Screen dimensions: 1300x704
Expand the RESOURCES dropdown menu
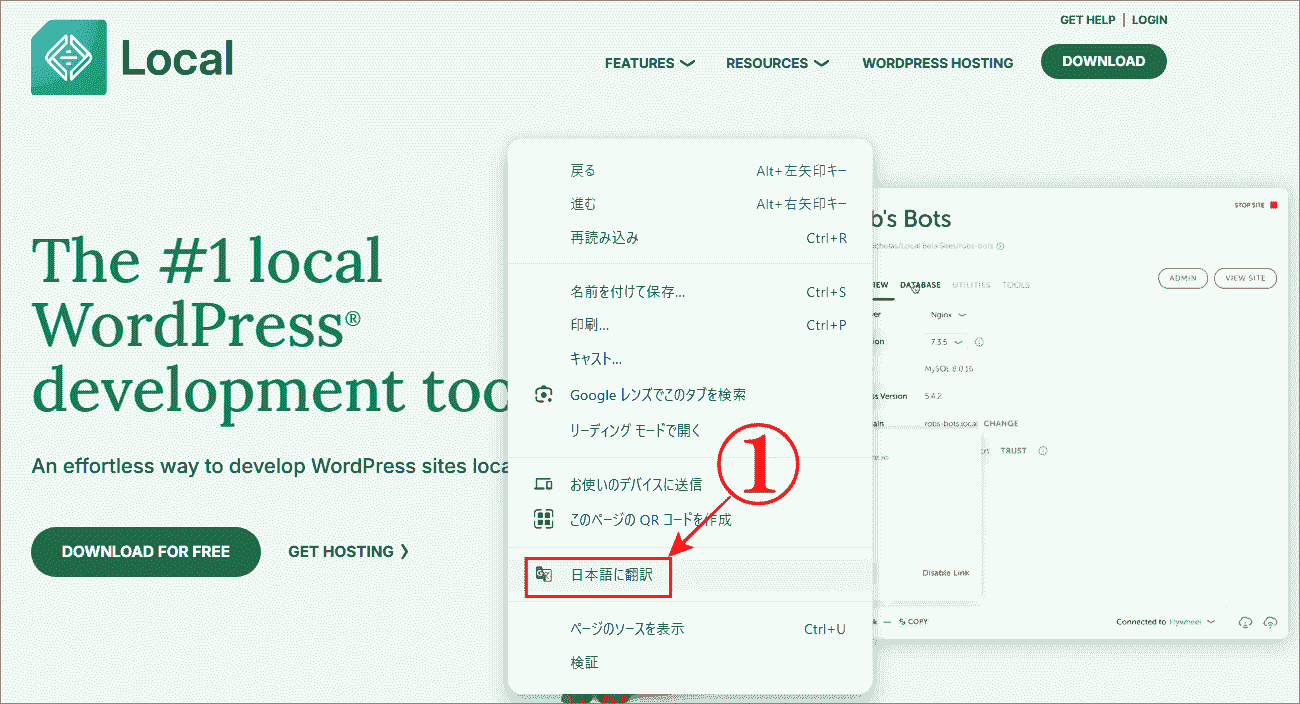point(777,63)
